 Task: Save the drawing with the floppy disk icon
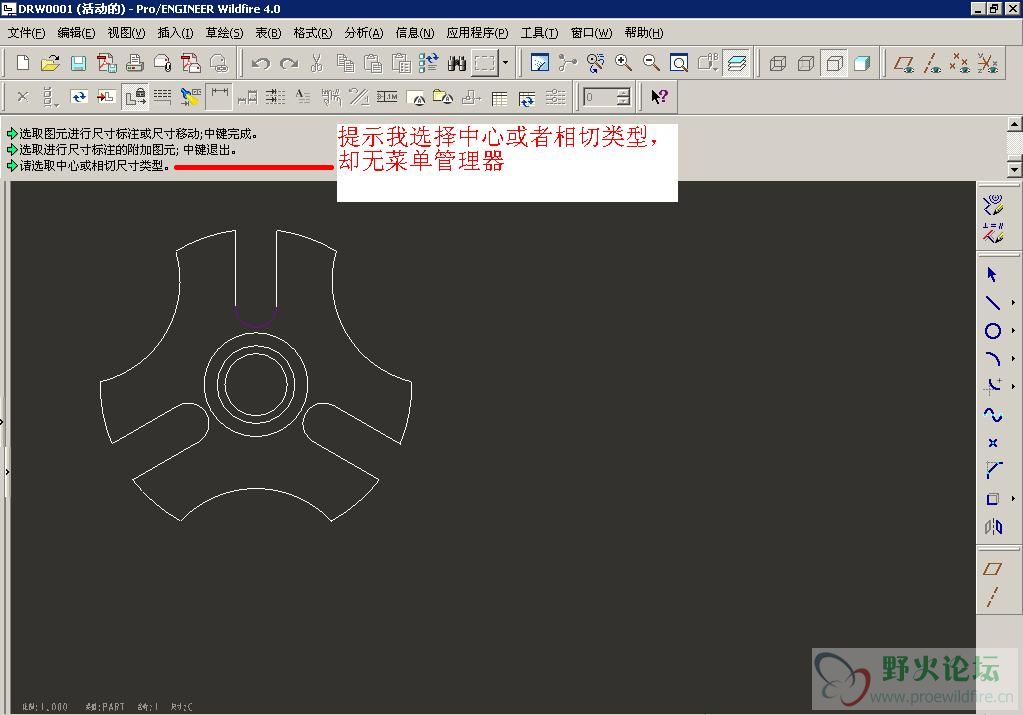pos(78,63)
